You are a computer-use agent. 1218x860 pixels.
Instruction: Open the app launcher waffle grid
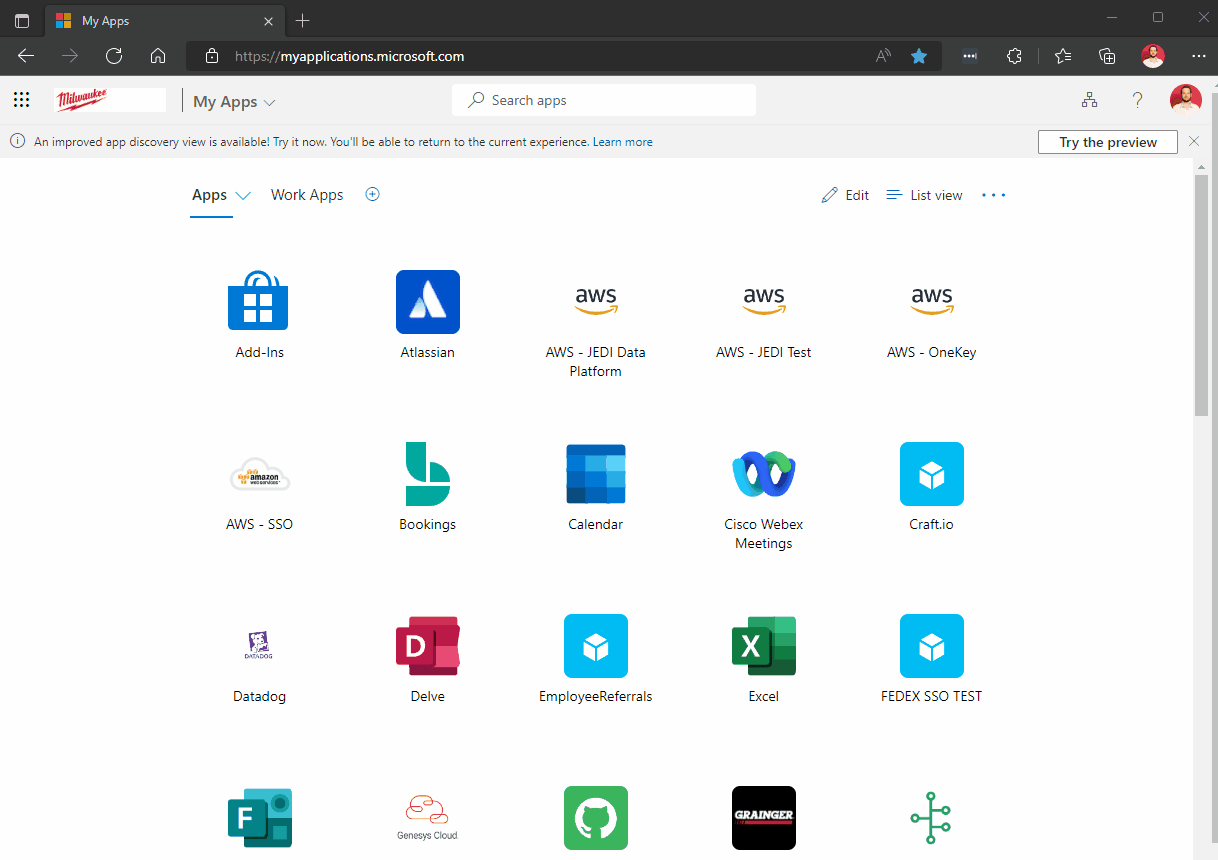[21, 100]
